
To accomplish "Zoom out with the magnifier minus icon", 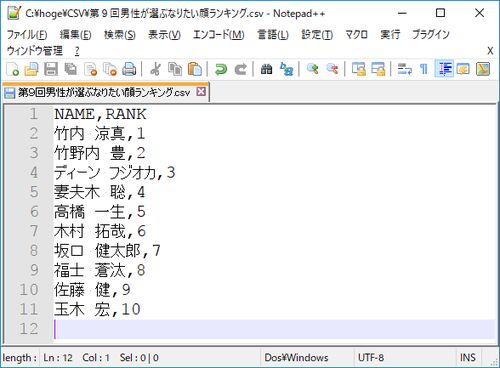I will pyautogui.click(x=332, y=69).
